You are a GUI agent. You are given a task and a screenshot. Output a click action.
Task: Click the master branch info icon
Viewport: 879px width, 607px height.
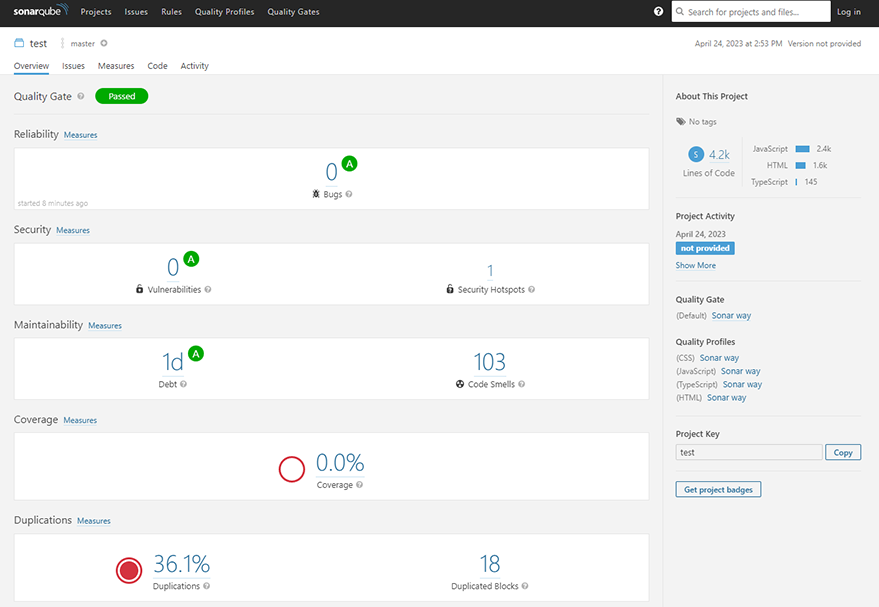tap(104, 43)
